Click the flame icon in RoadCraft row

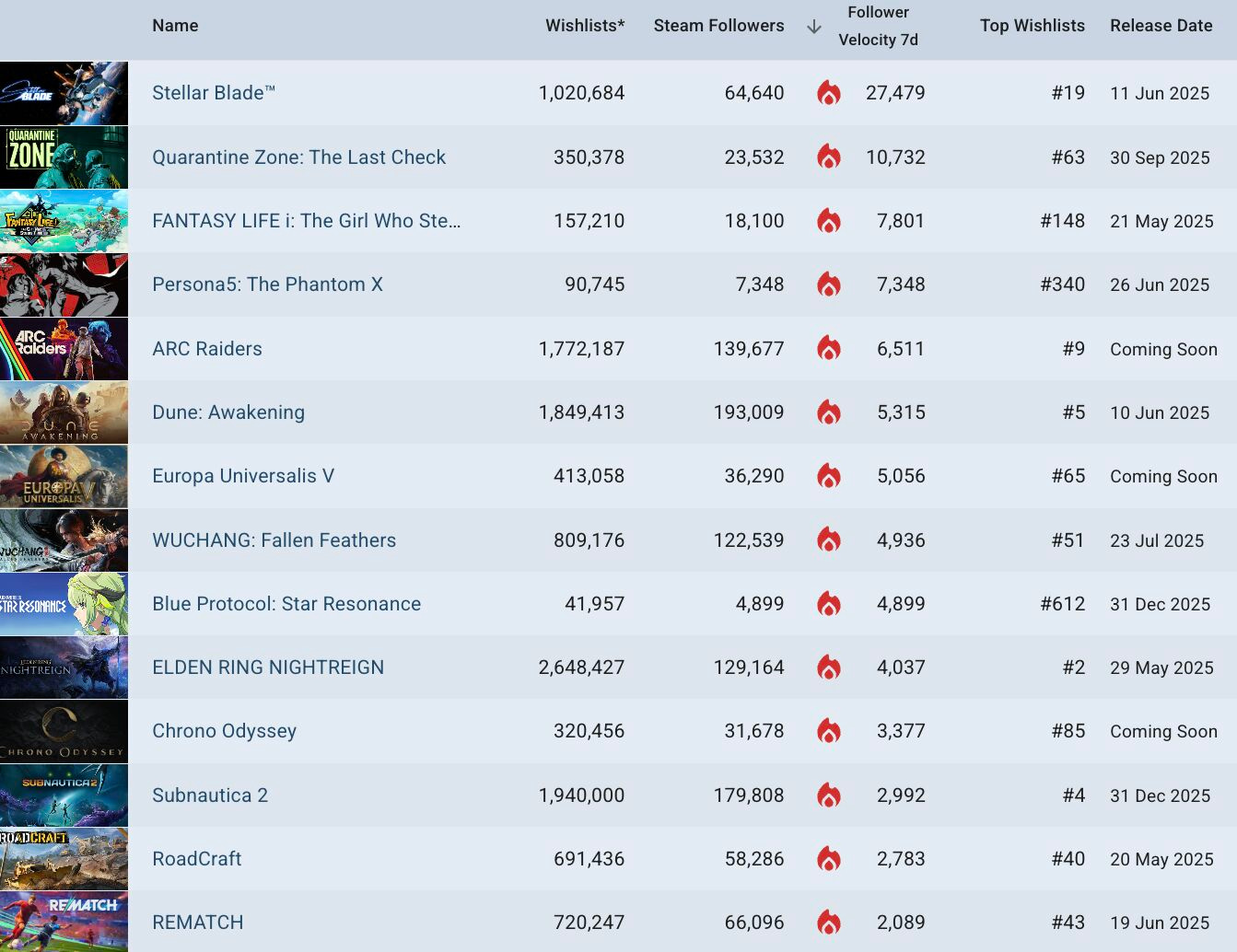coord(829,859)
